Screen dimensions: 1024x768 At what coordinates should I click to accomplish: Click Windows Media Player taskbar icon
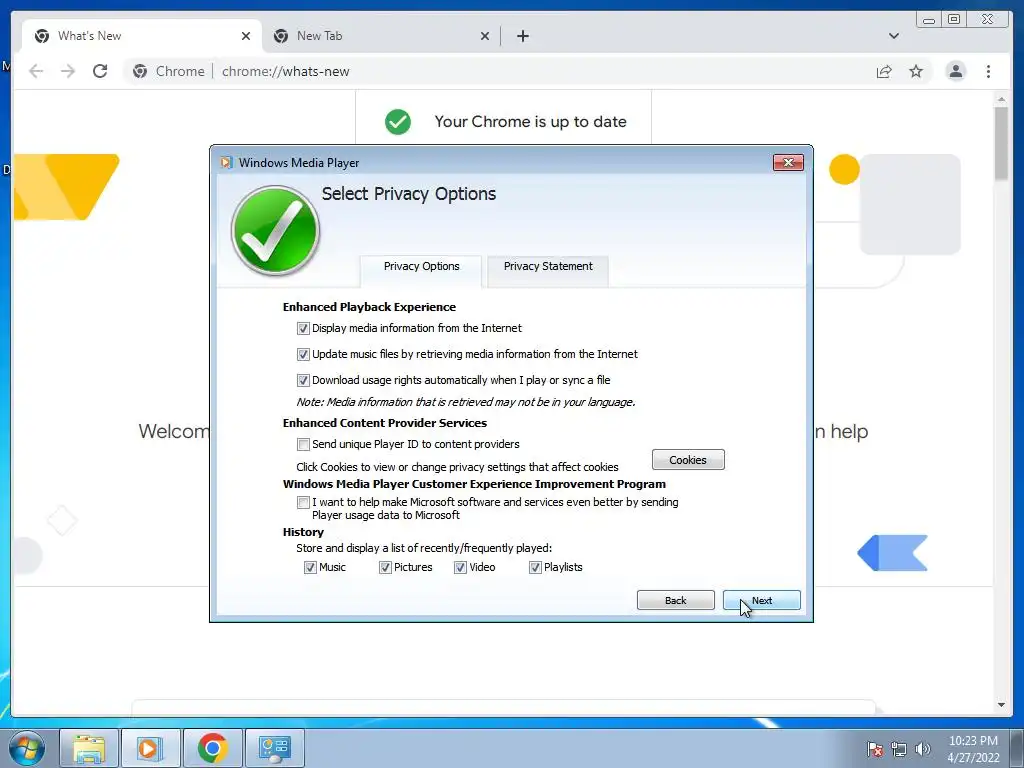point(149,748)
